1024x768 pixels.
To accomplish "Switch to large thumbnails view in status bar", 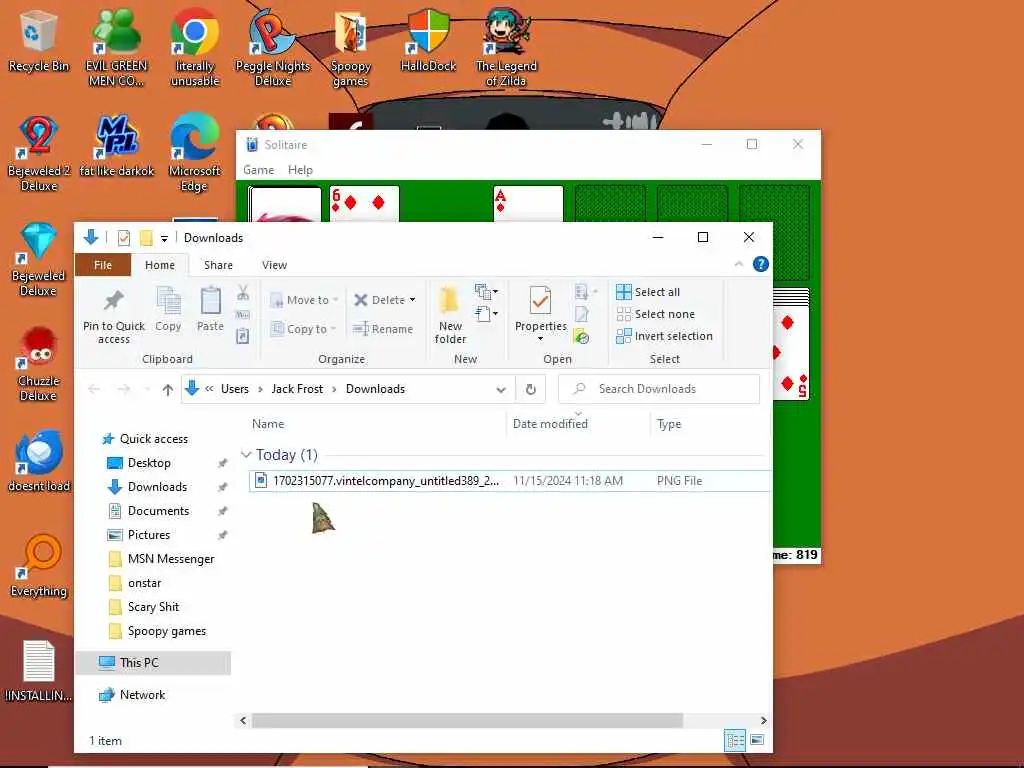I will coord(757,741).
